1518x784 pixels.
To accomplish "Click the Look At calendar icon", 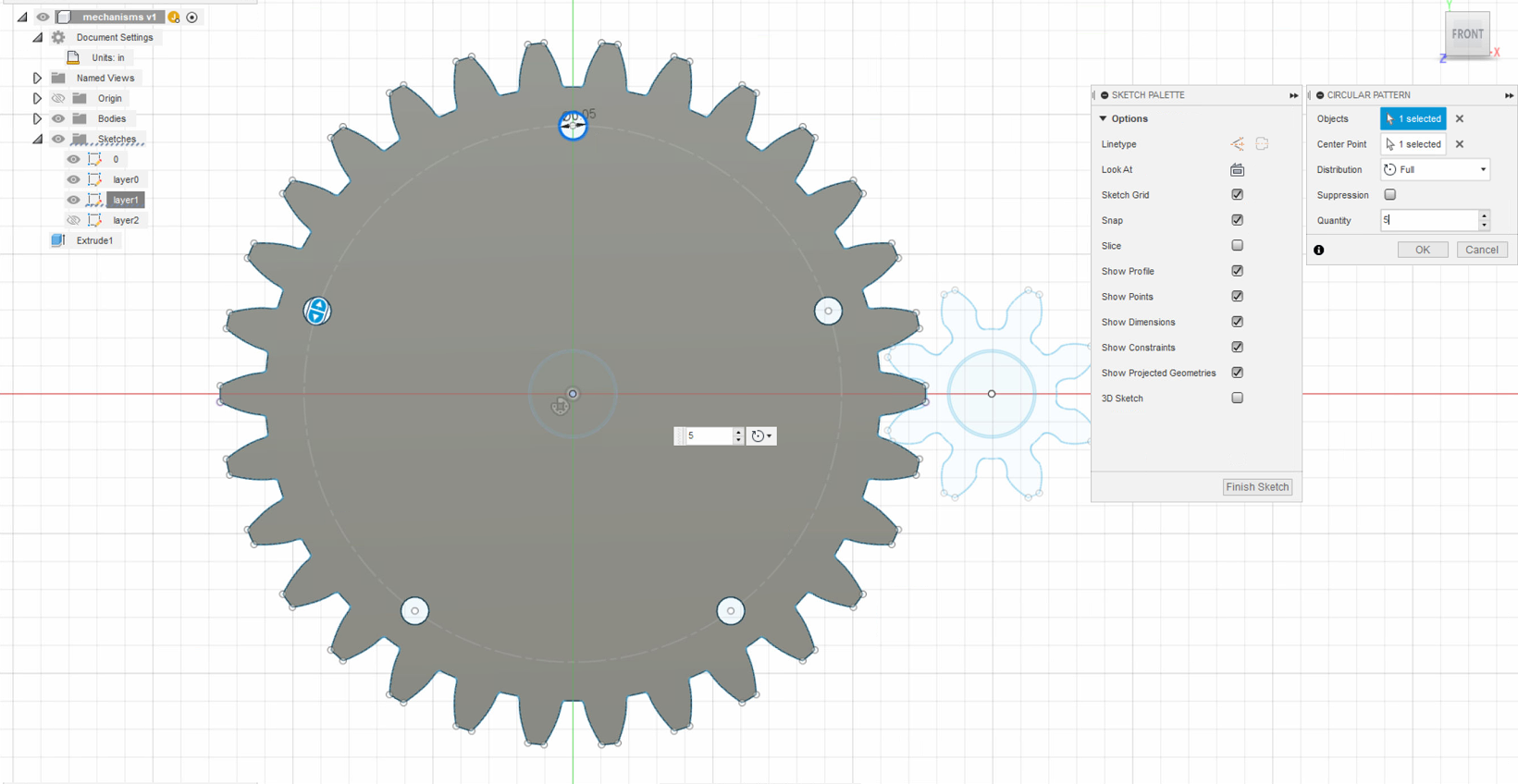I will [1237, 170].
